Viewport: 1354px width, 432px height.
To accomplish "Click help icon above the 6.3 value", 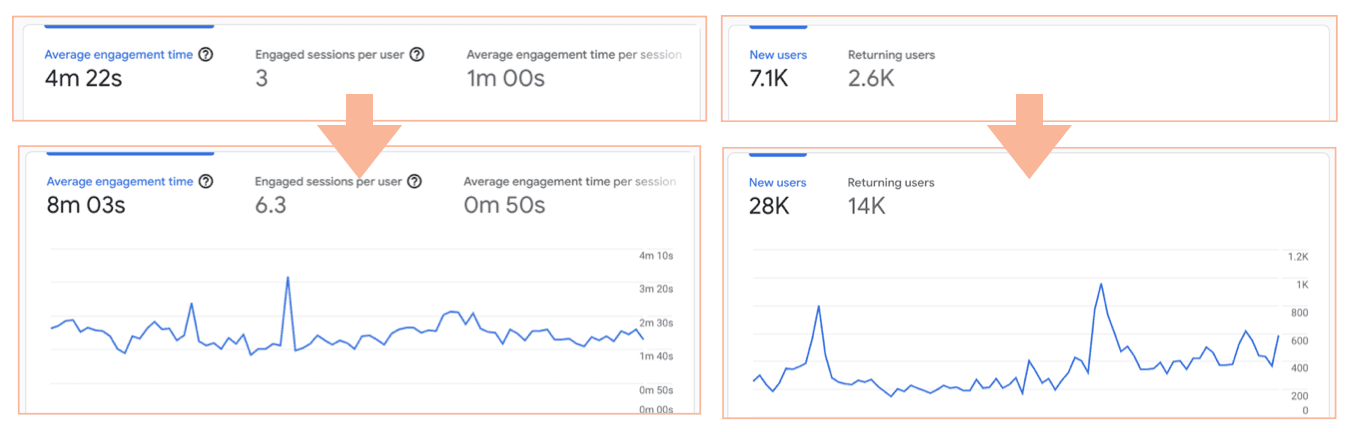I will 415,182.
